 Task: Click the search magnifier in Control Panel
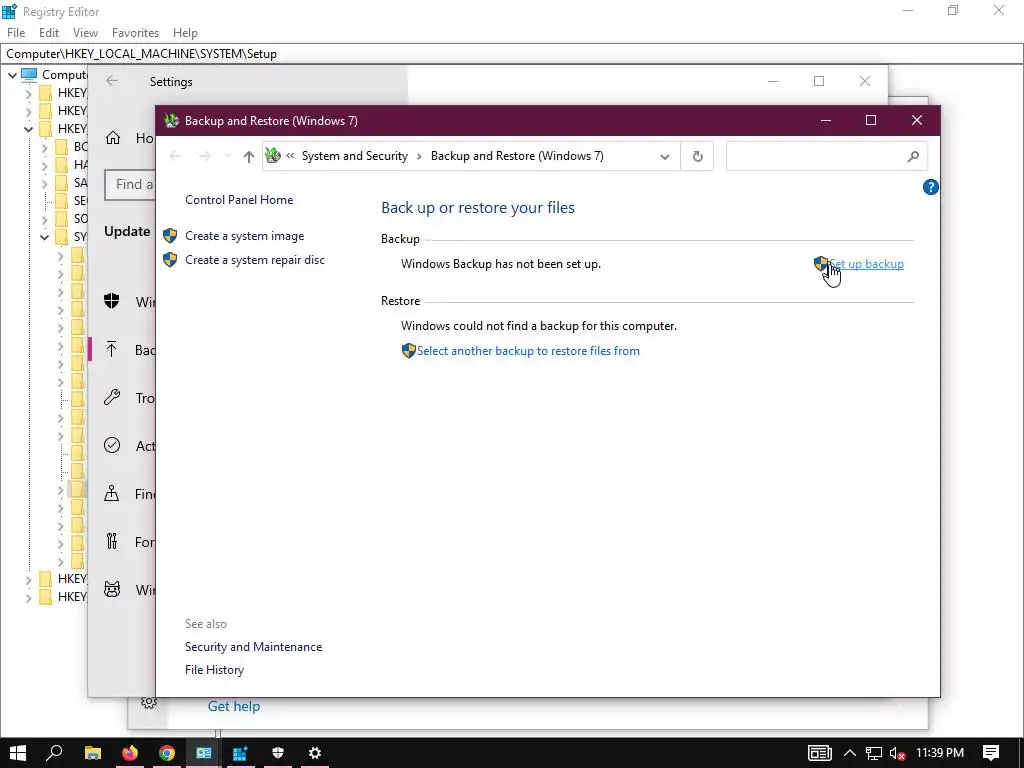pos(913,156)
